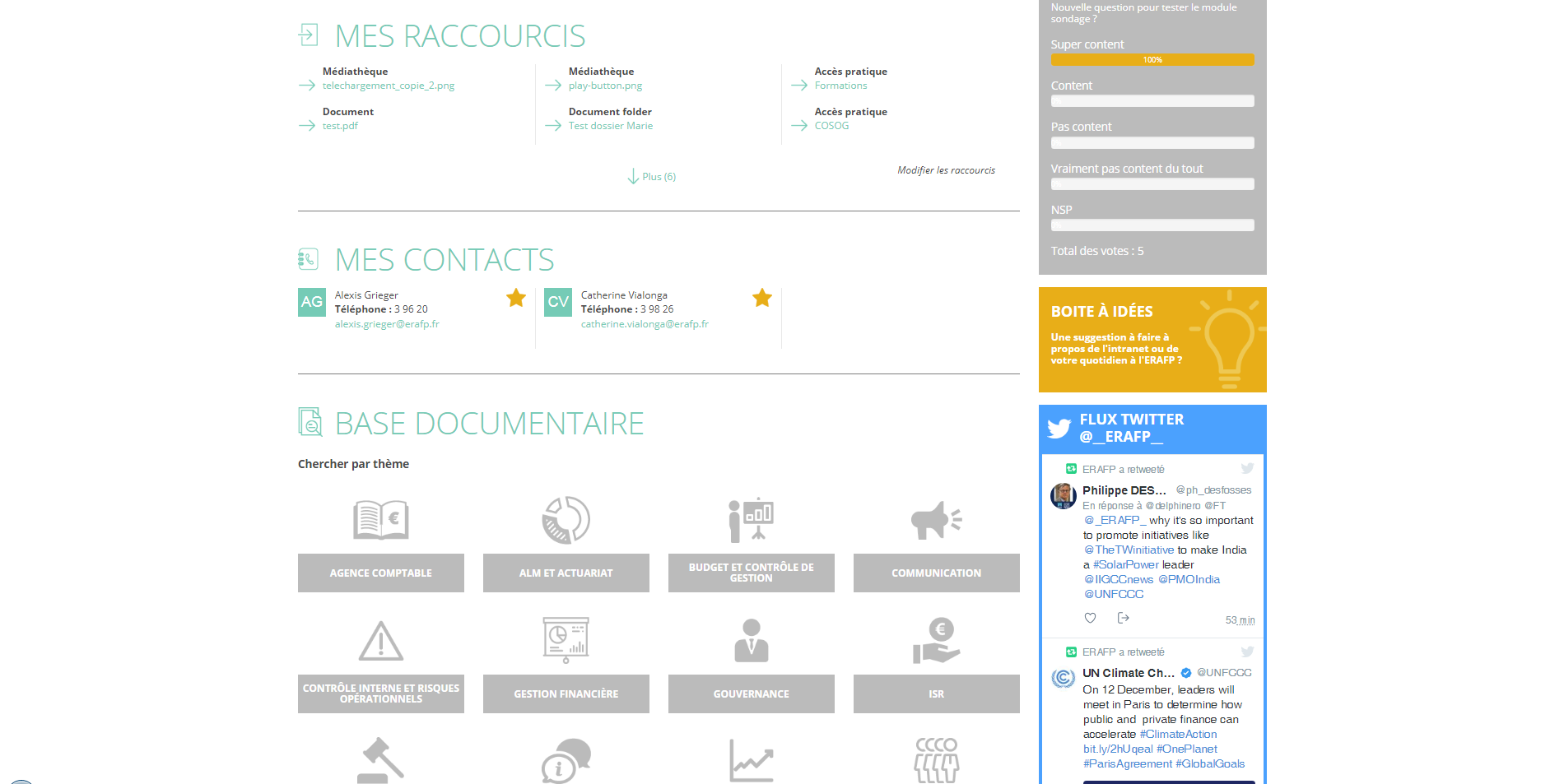The image size is (1564, 784).
Task: Open Budget et Contrôle de Gestion theme
Action: [x=752, y=573]
